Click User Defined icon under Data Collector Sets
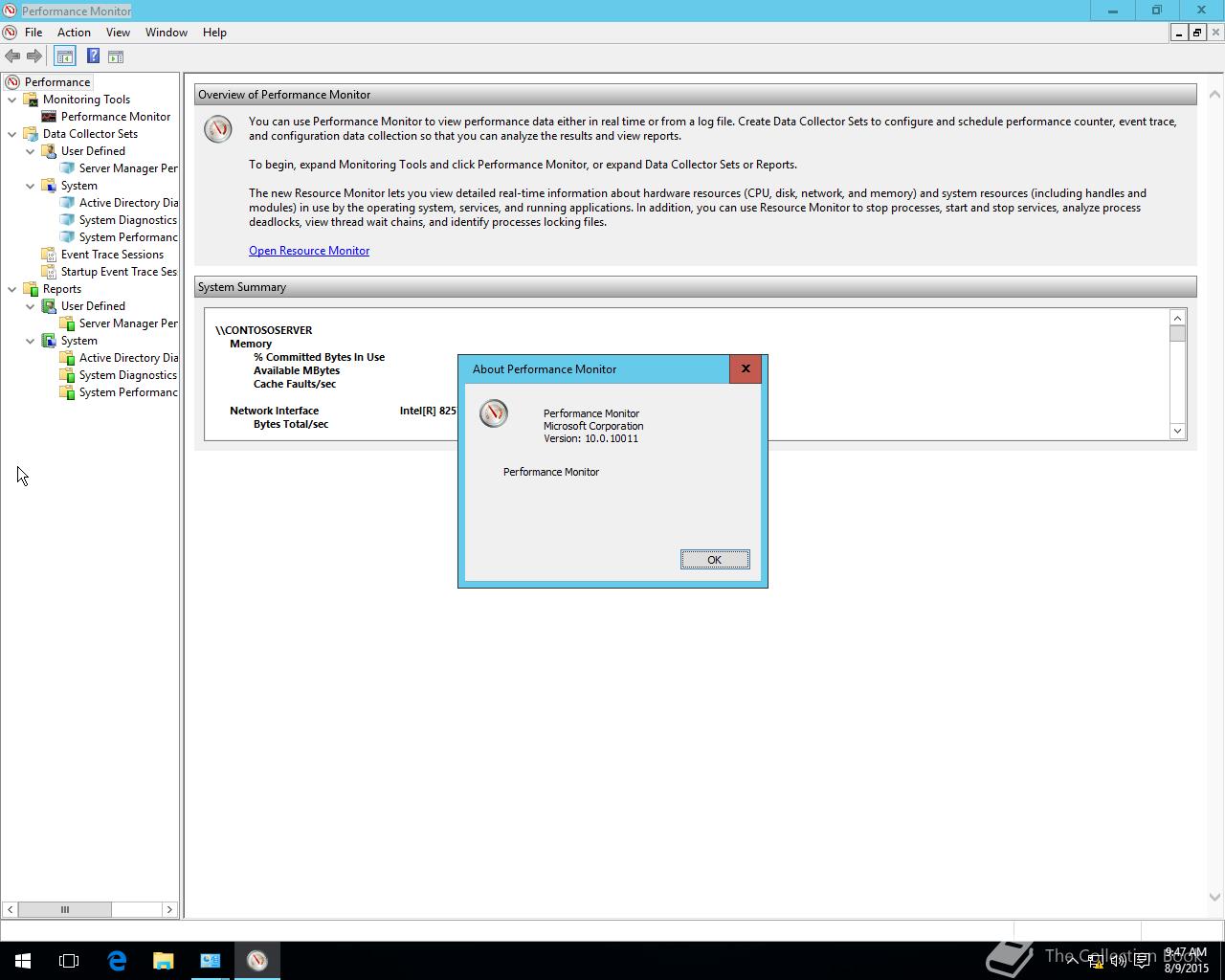1225x980 pixels. click(x=49, y=151)
